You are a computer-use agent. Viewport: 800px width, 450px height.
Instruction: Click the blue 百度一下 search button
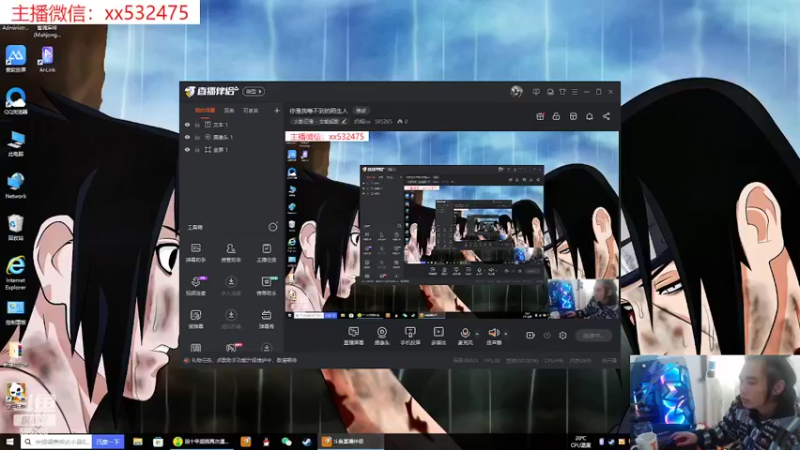(108, 442)
